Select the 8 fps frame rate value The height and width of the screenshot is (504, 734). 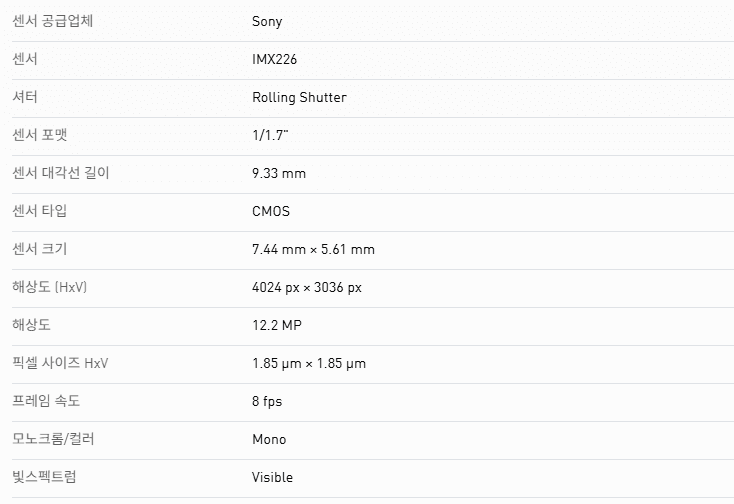point(267,401)
